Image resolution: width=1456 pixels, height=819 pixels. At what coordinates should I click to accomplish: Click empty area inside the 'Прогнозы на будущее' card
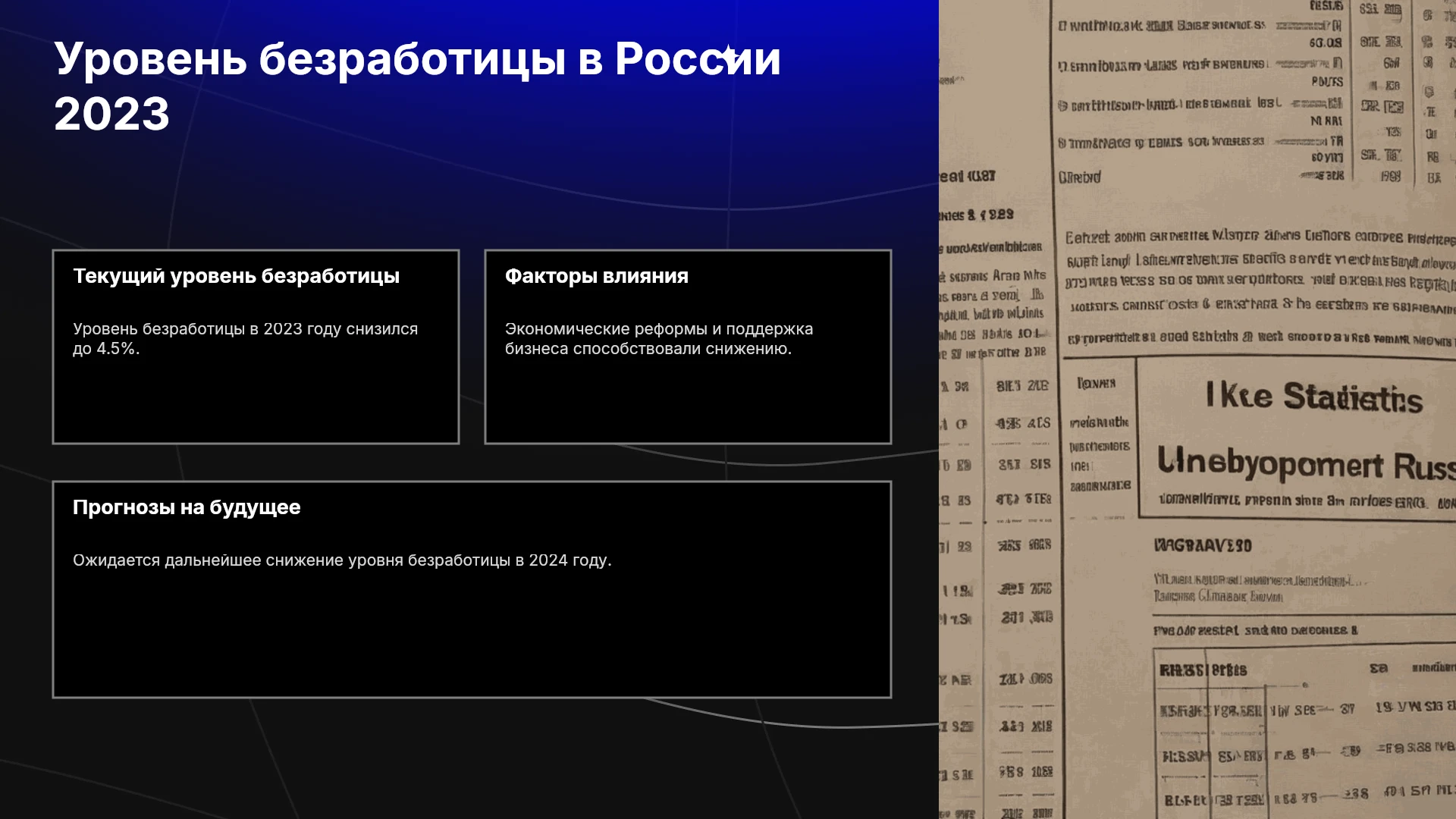[x=472, y=637]
